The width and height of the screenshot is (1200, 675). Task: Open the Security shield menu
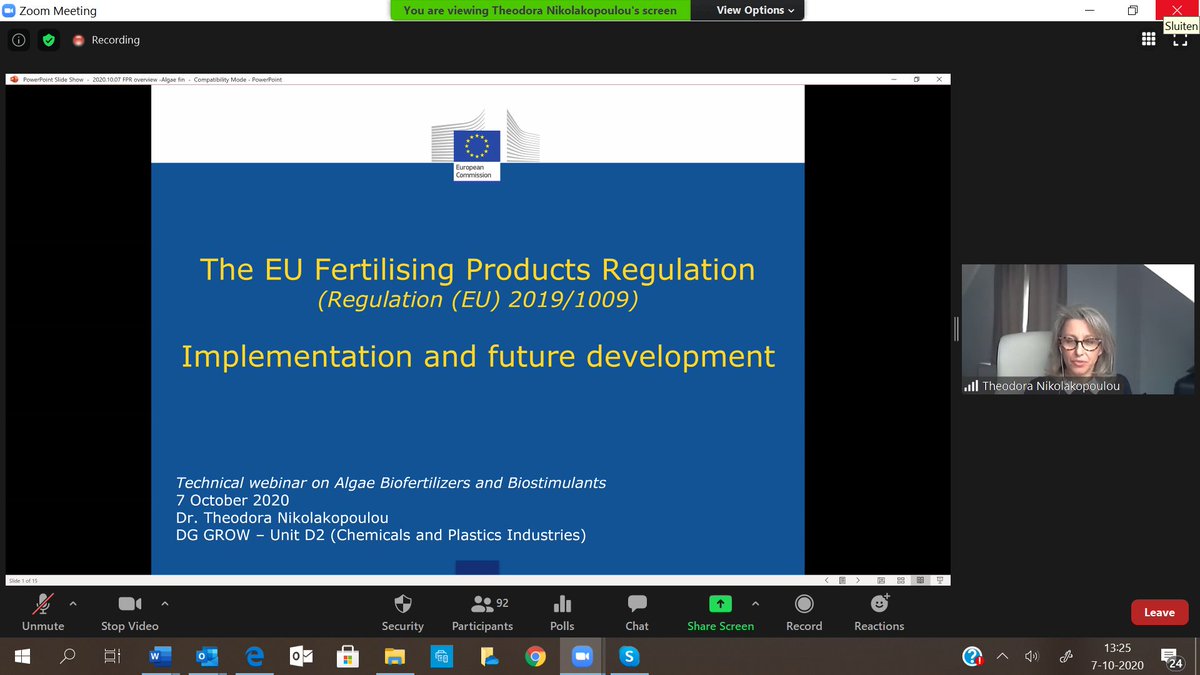403,612
